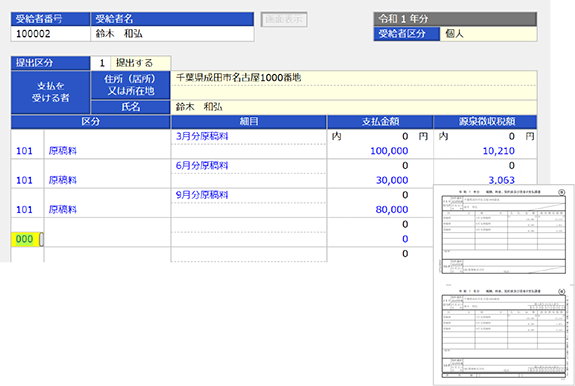Click the 提出区分 label
Viewport: 575px width, 386px height.
51,63
